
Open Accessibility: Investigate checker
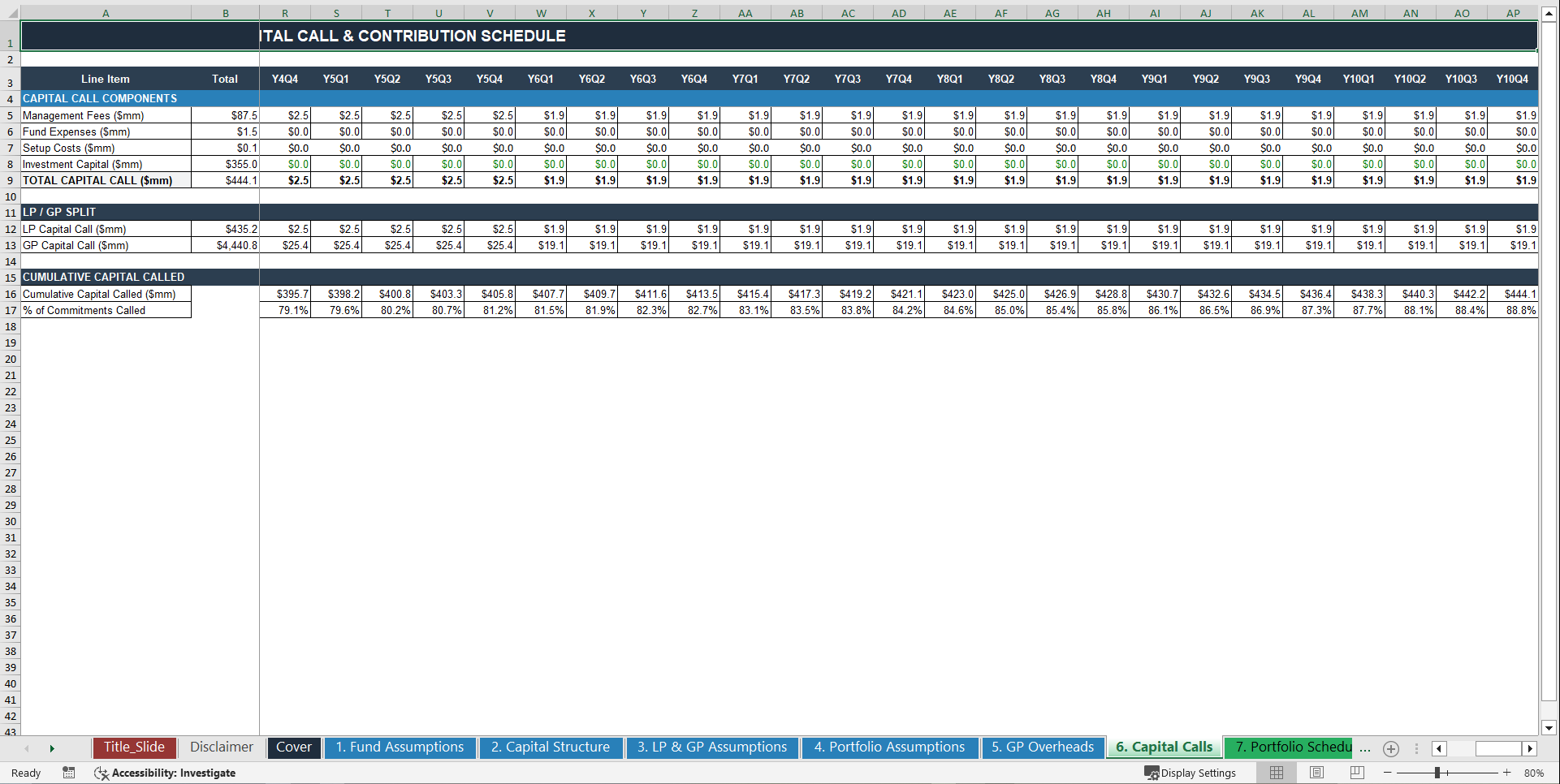[x=166, y=773]
